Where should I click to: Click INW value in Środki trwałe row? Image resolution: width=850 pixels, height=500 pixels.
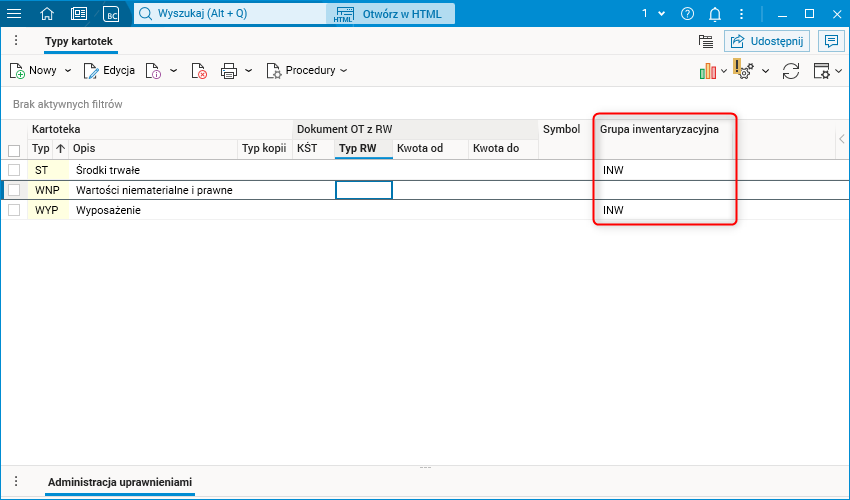click(x=613, y=170)
